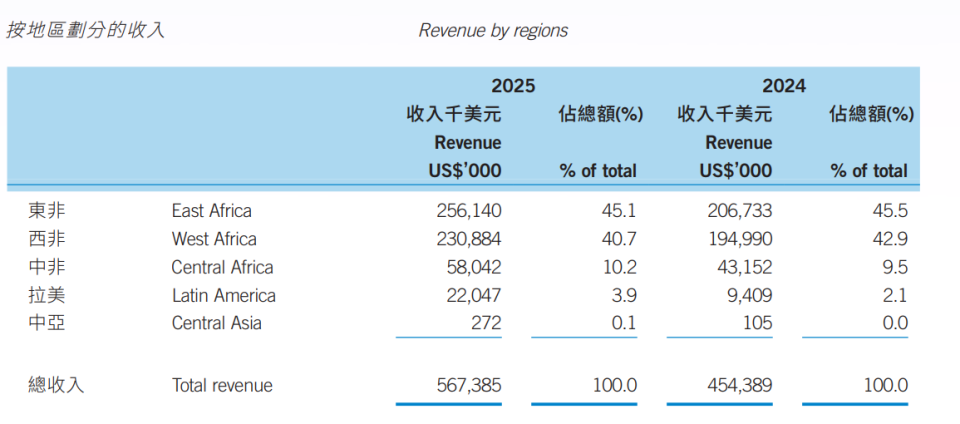This screenshot has height=424, width=960.
Task: Click the 2024 total revenue 454,389
Action: (x=739, y=385)
